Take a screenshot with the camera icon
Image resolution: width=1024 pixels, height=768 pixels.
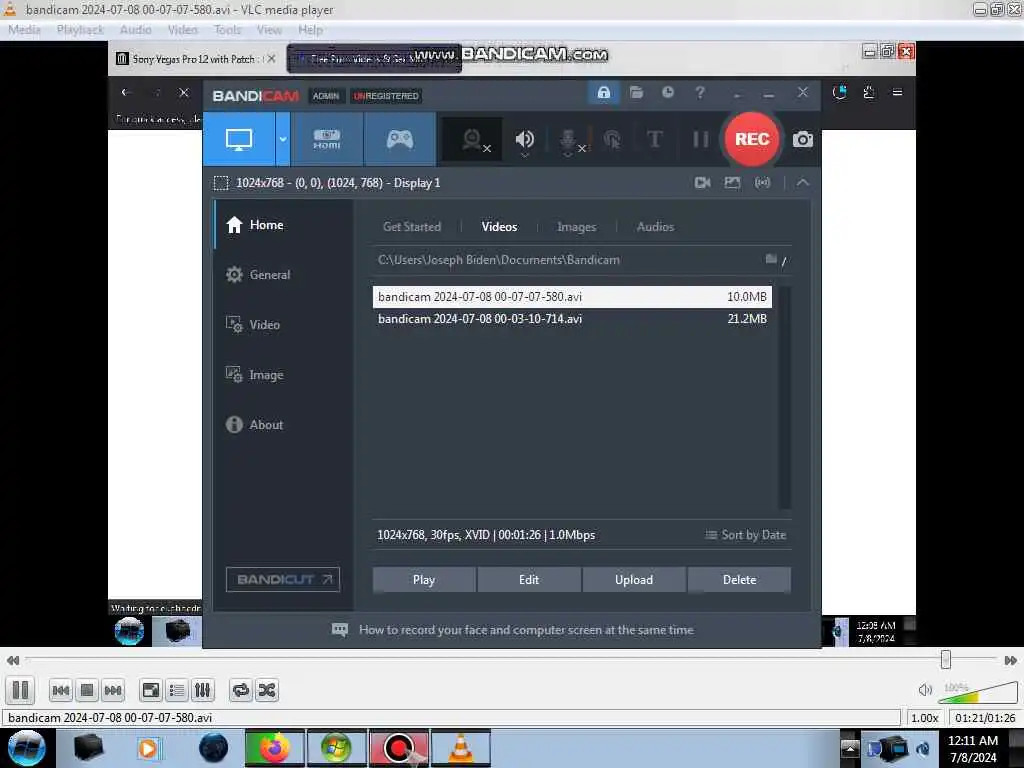tap(803, 139)
